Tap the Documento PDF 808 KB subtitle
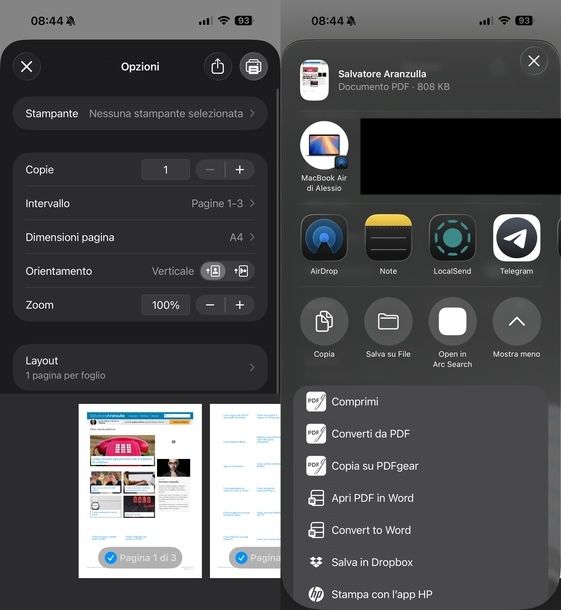The width and height of the screenshot is (561, 610). click(x=394, y=87)
